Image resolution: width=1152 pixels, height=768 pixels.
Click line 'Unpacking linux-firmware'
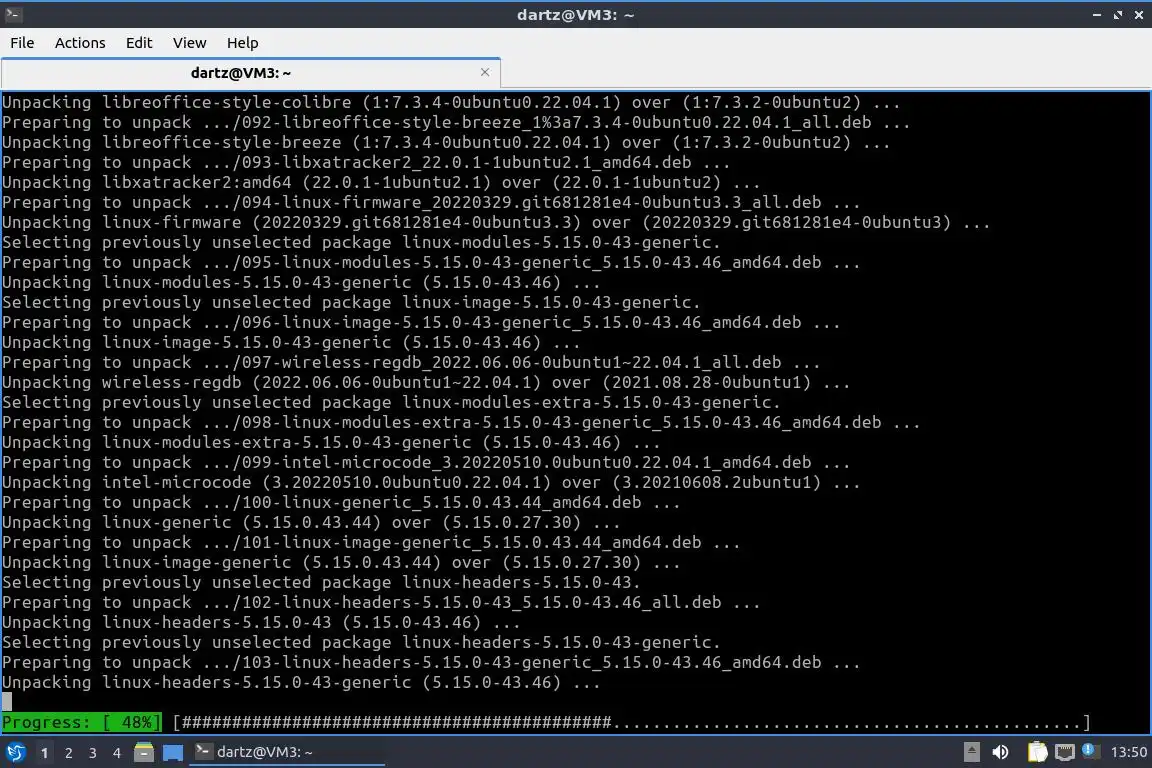[496, 222]
